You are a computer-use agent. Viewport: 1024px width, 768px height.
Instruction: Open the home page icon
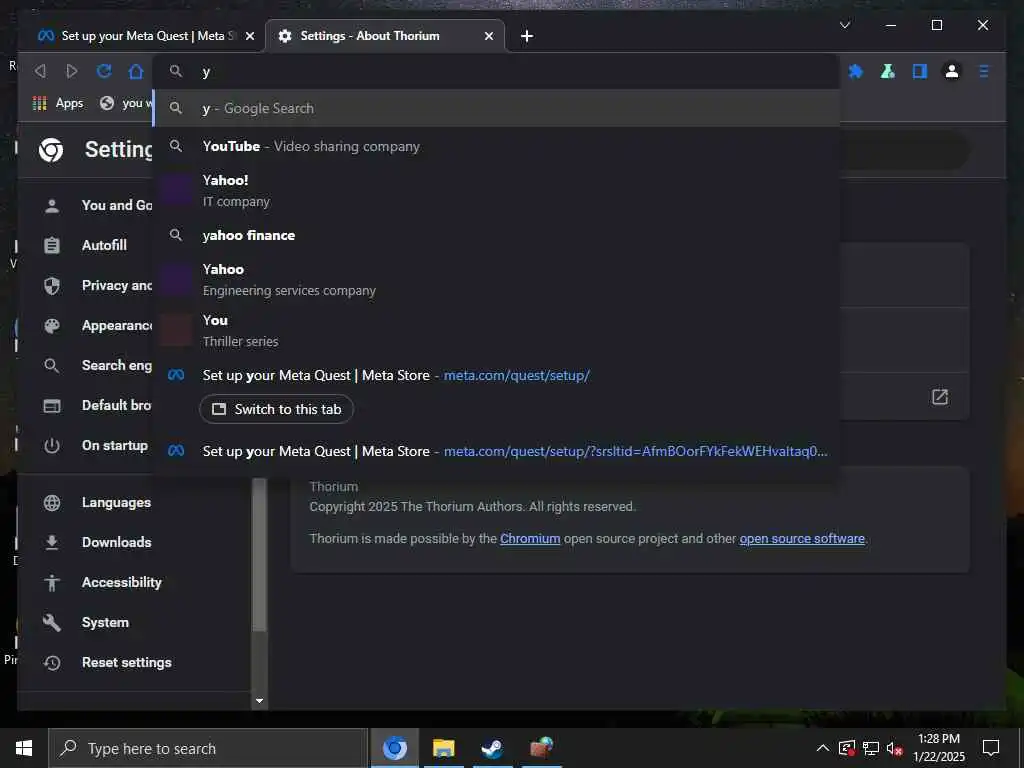(136, 71)
